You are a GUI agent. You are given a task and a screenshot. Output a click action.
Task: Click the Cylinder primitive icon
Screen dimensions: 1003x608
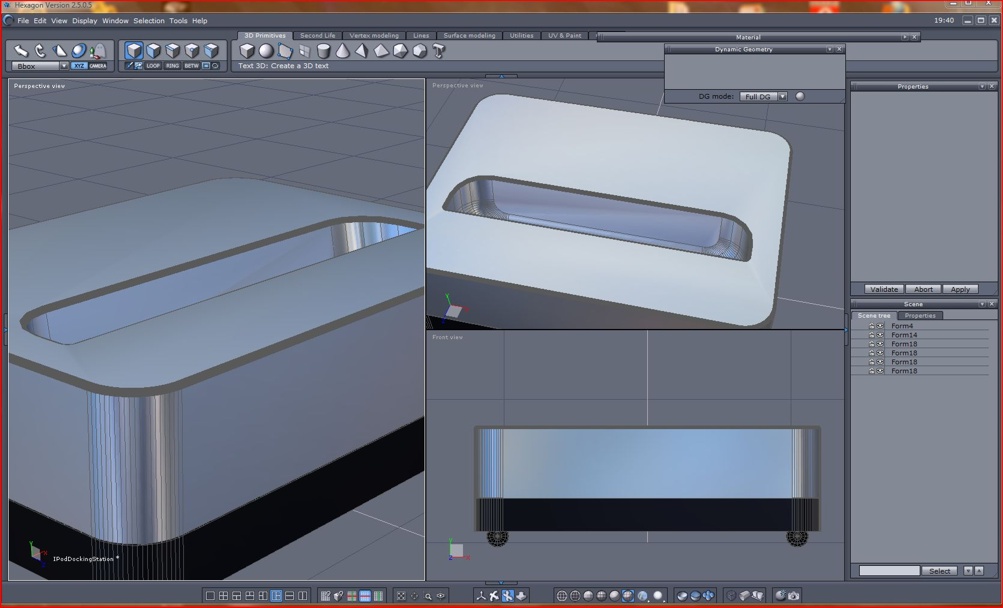(x=324, y=51)
